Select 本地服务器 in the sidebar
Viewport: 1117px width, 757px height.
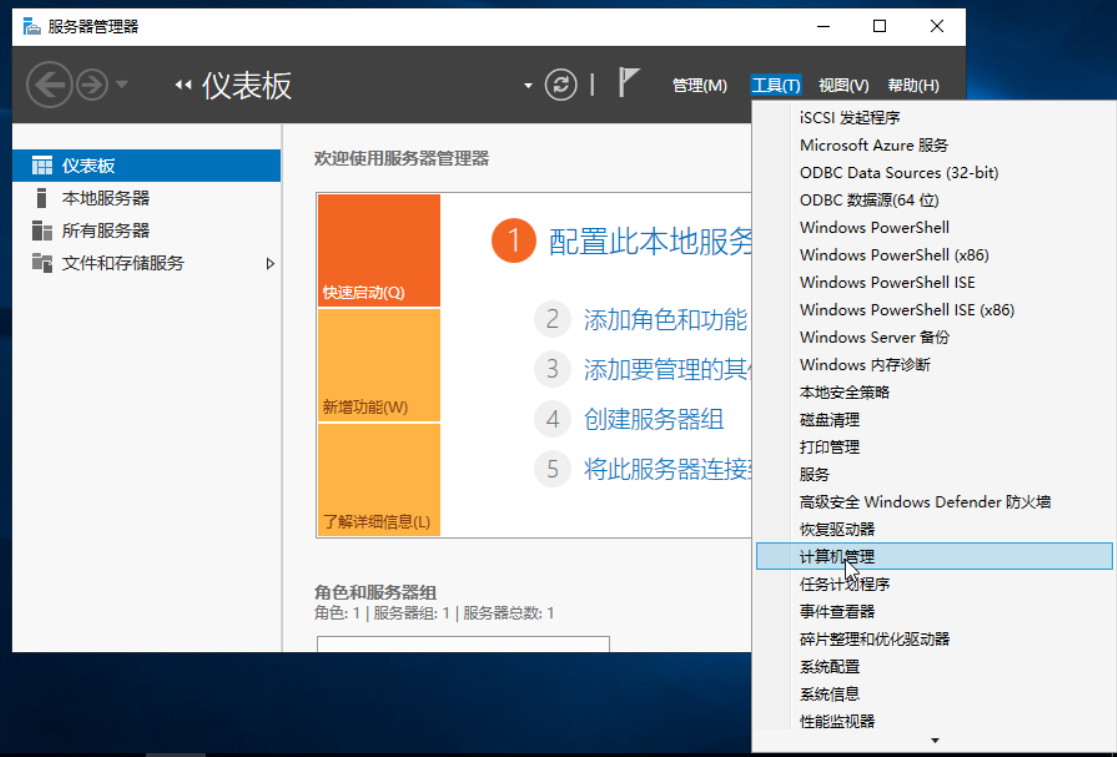point(147,198)
